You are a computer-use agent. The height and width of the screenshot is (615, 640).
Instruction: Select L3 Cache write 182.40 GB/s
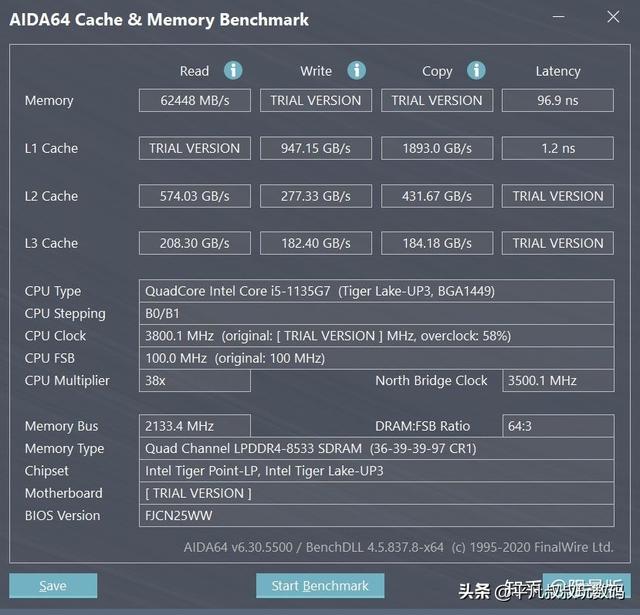coord(316,243)
